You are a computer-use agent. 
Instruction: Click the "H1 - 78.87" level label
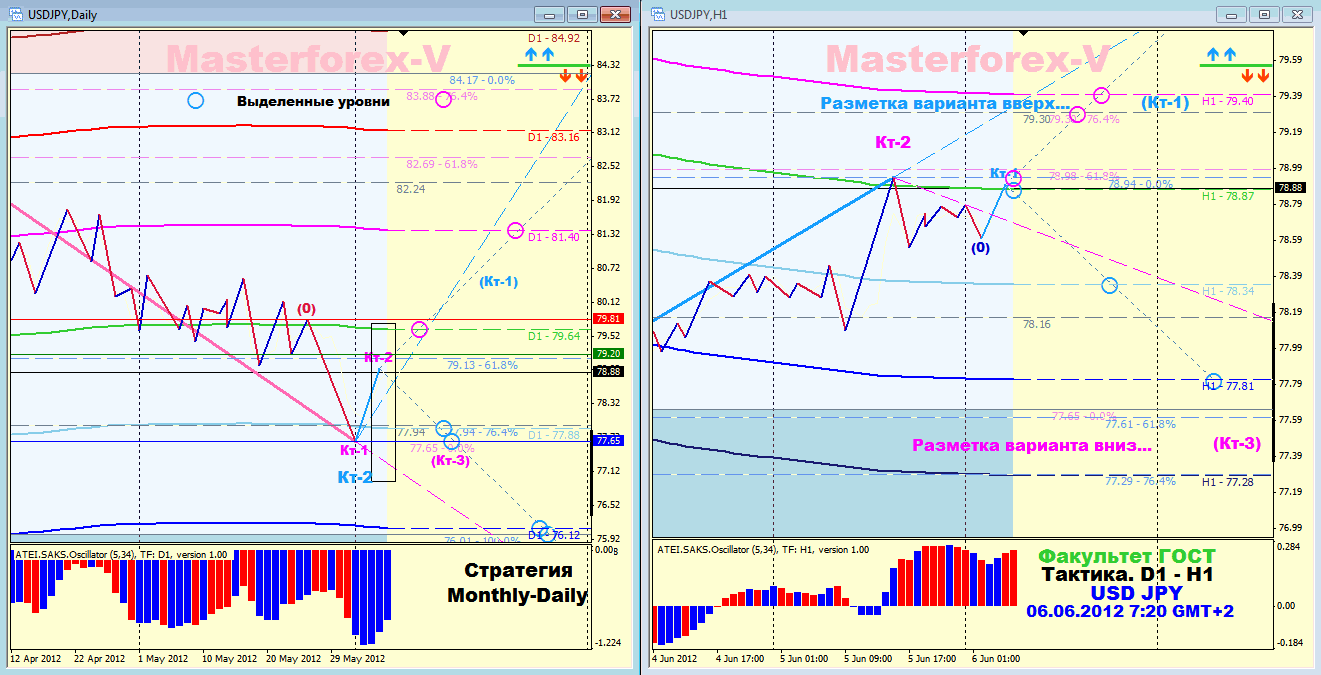(1228, 196)
